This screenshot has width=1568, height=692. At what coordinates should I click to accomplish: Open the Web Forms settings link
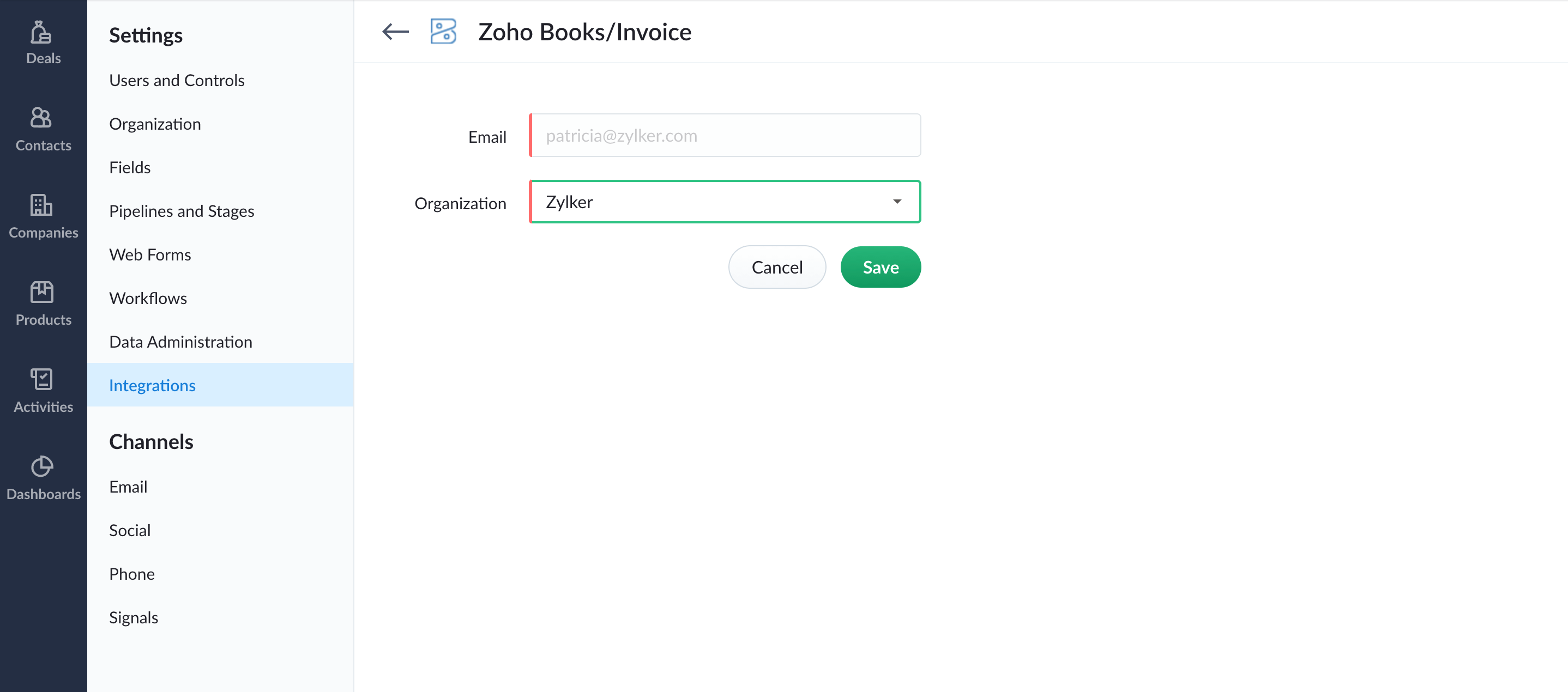[150, 254]
